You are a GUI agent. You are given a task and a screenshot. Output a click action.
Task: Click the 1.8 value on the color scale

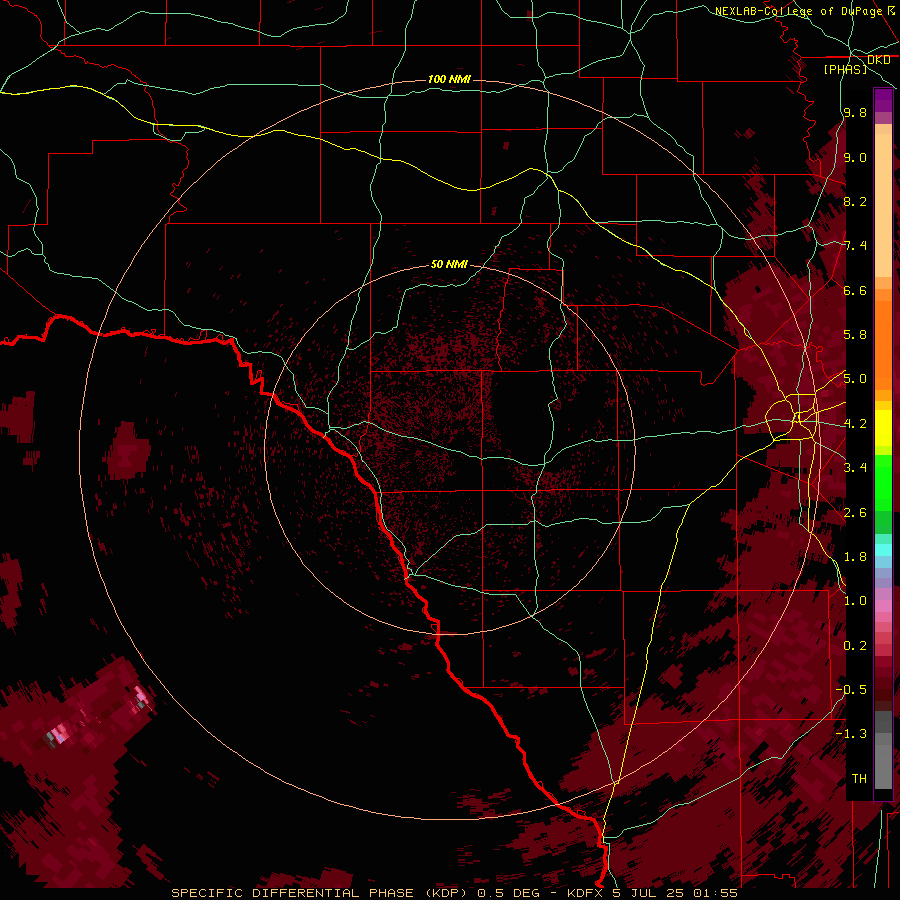855,557
